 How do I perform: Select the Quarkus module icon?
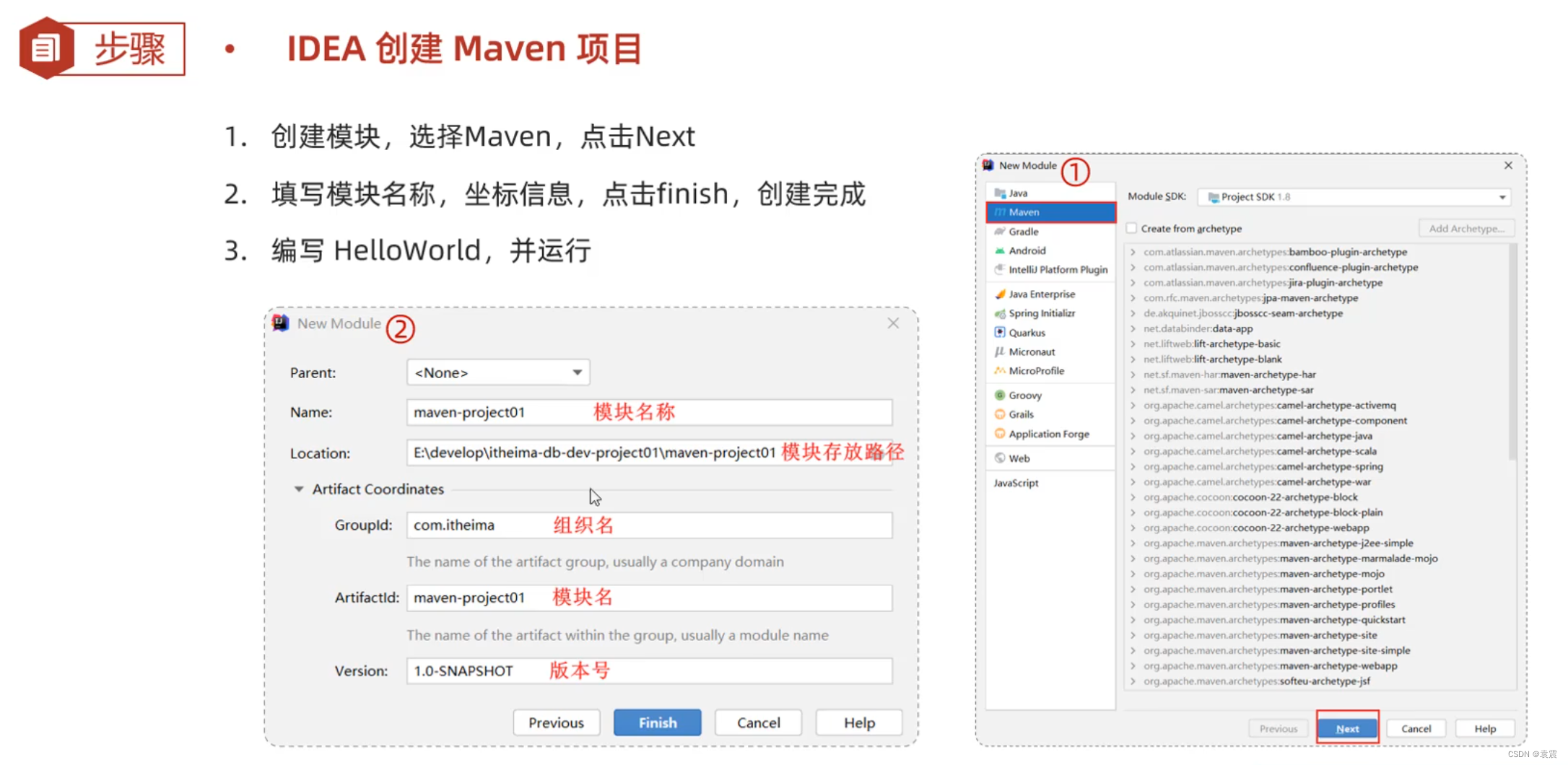coord(1000,332)
